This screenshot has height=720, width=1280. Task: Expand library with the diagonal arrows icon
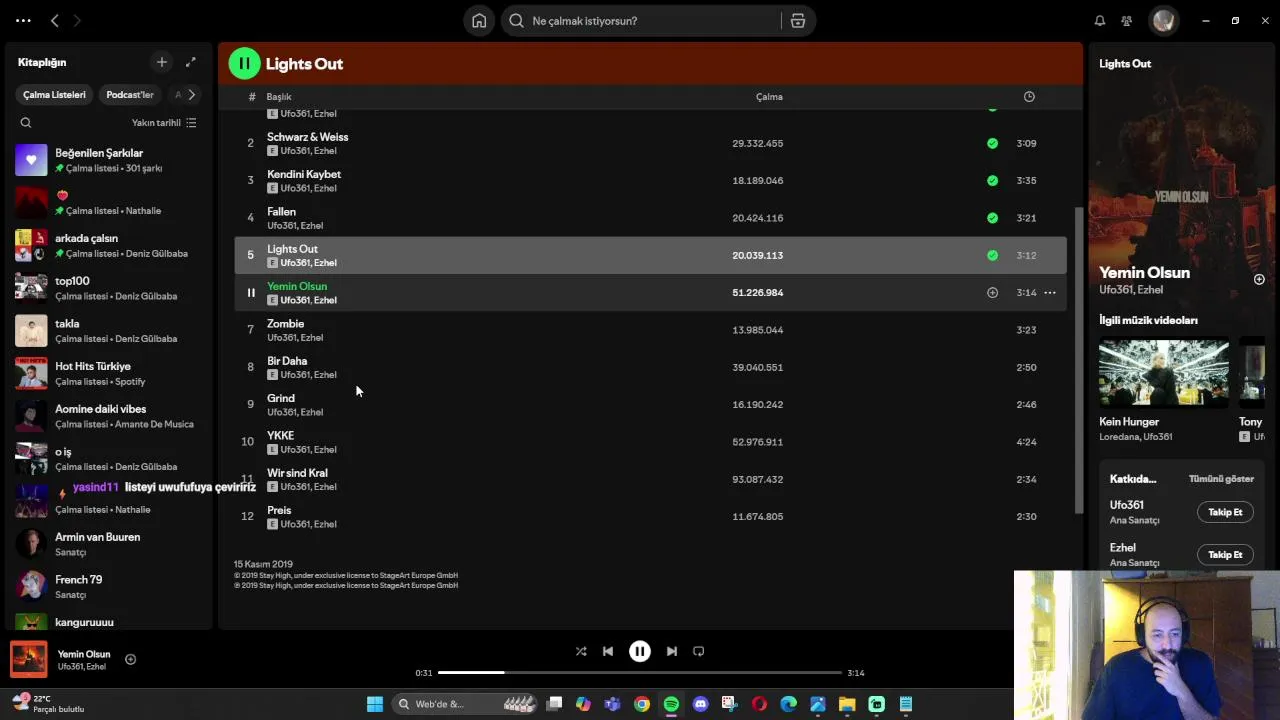tap(191, 62)
